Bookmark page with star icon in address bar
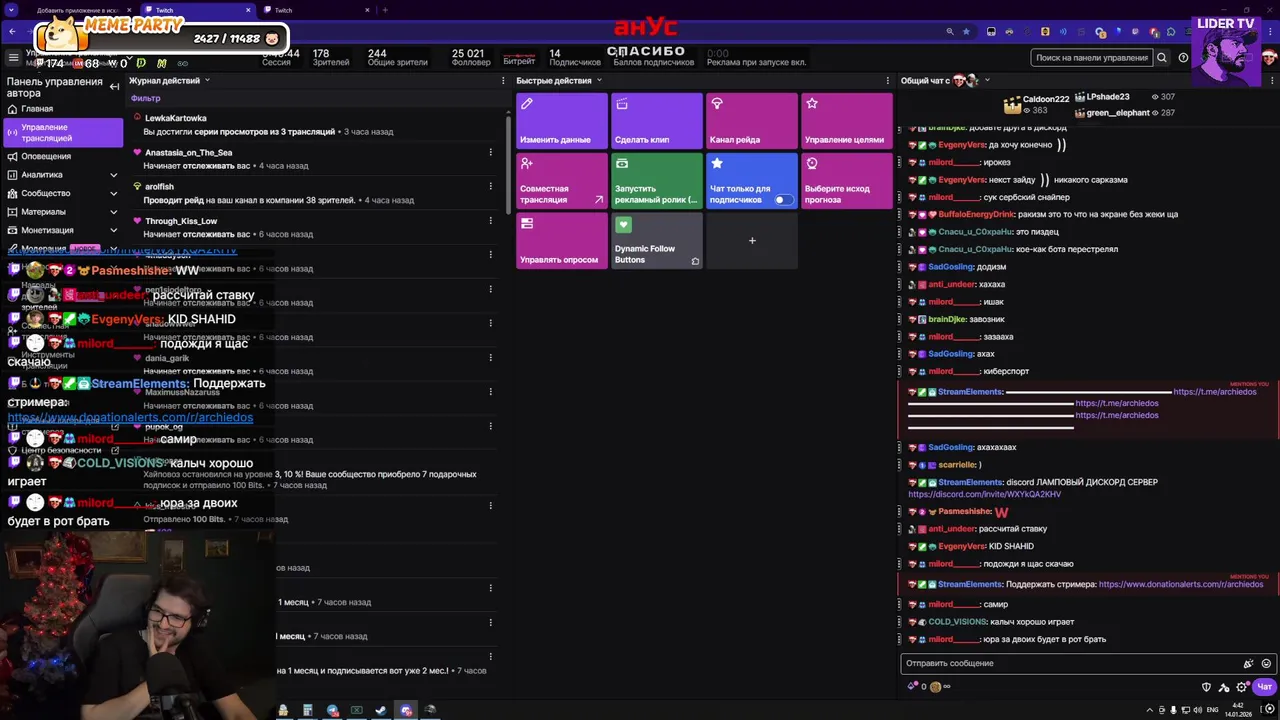The image size is (1280, 720). (x=966, y=32)
